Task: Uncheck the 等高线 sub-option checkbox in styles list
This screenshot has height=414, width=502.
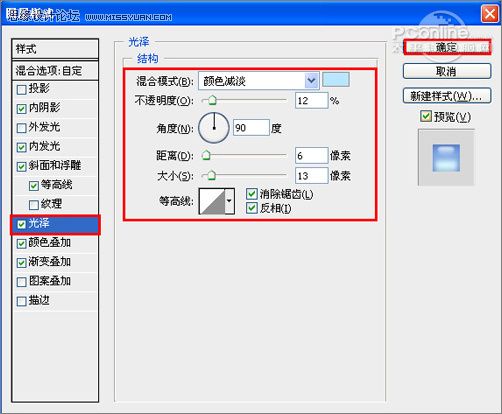Action: [x=34, y=186]
